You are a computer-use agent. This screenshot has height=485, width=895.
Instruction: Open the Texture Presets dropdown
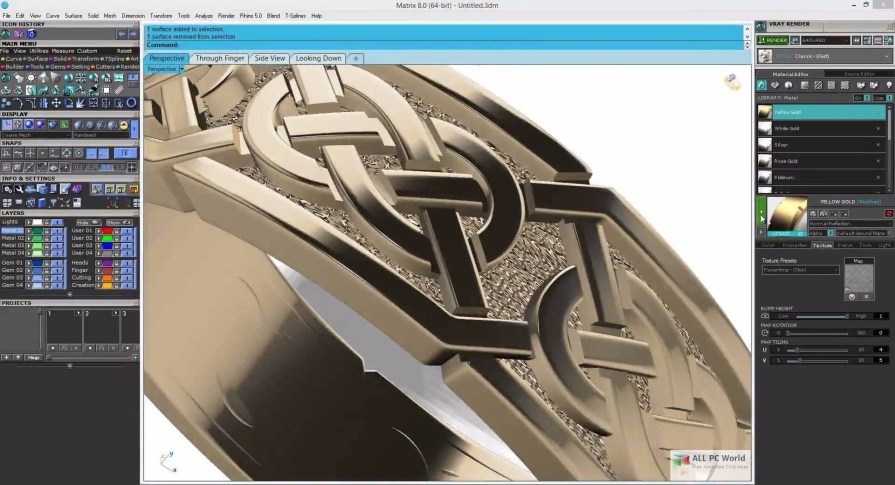800,270
